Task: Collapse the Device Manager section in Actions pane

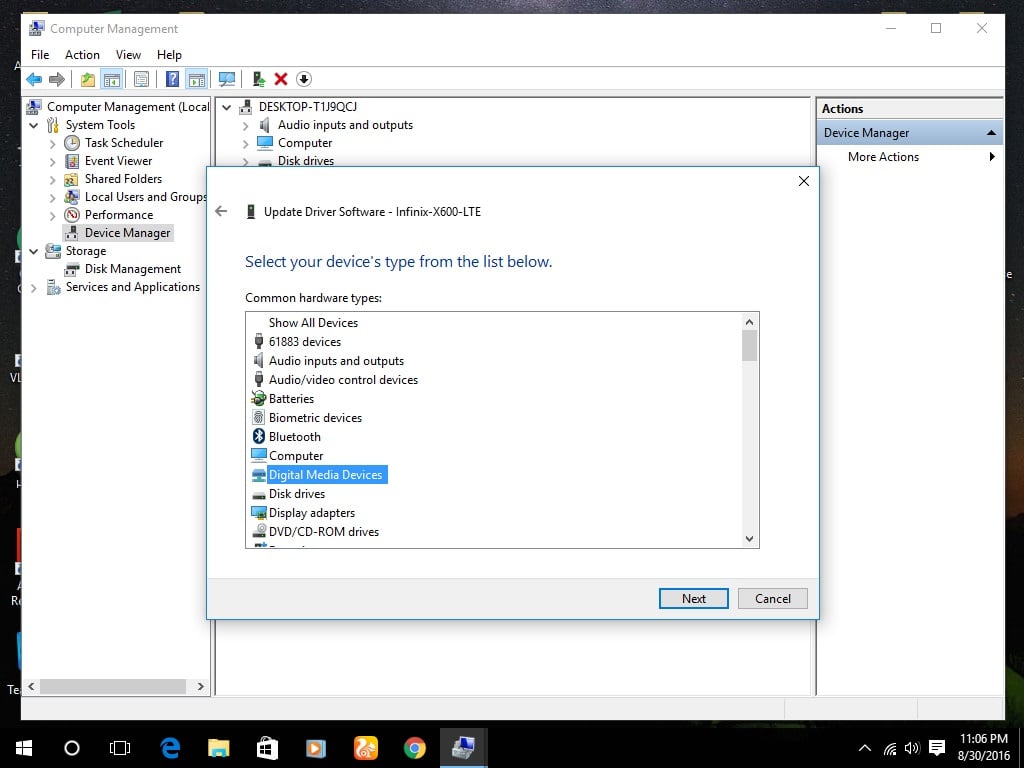Action: [991, 133]
